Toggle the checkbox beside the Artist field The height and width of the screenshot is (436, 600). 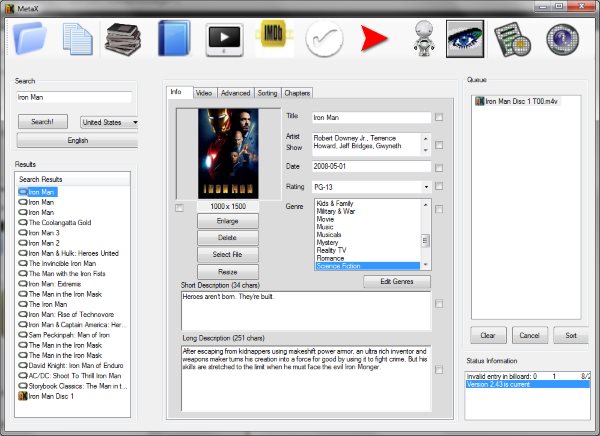coord(439,145)
